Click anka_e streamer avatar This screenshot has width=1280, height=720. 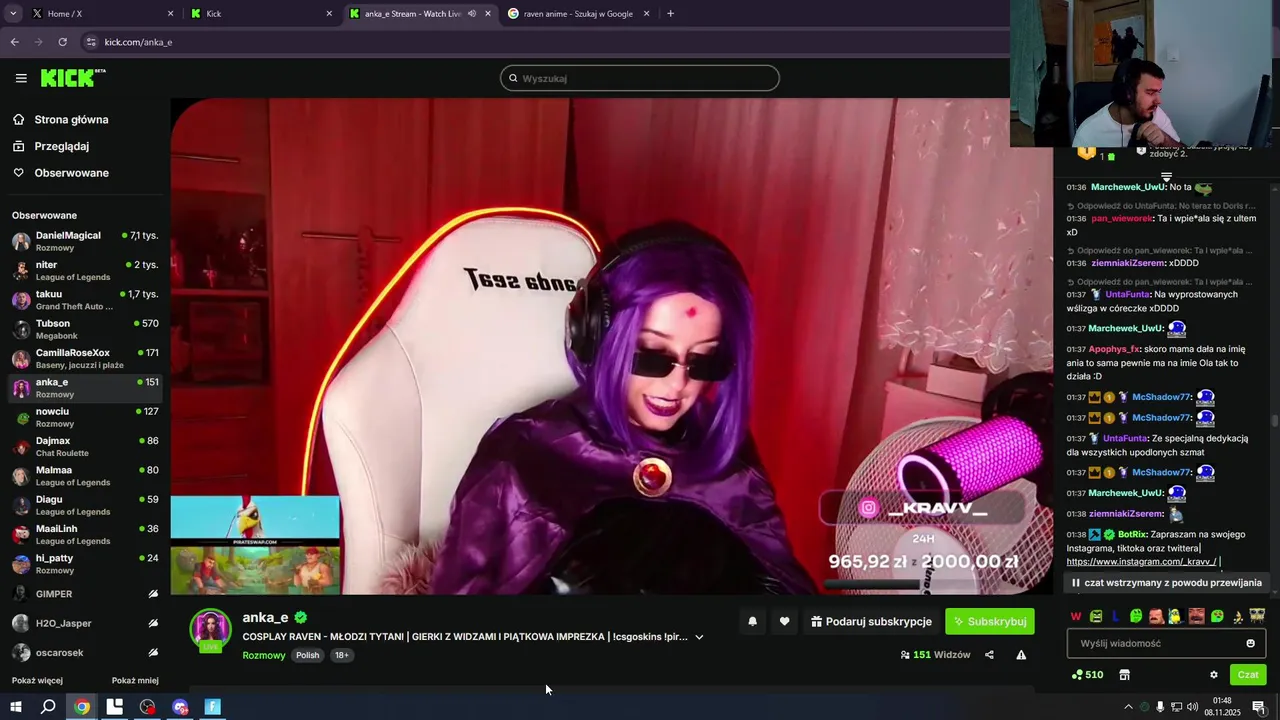coord(211,630)
